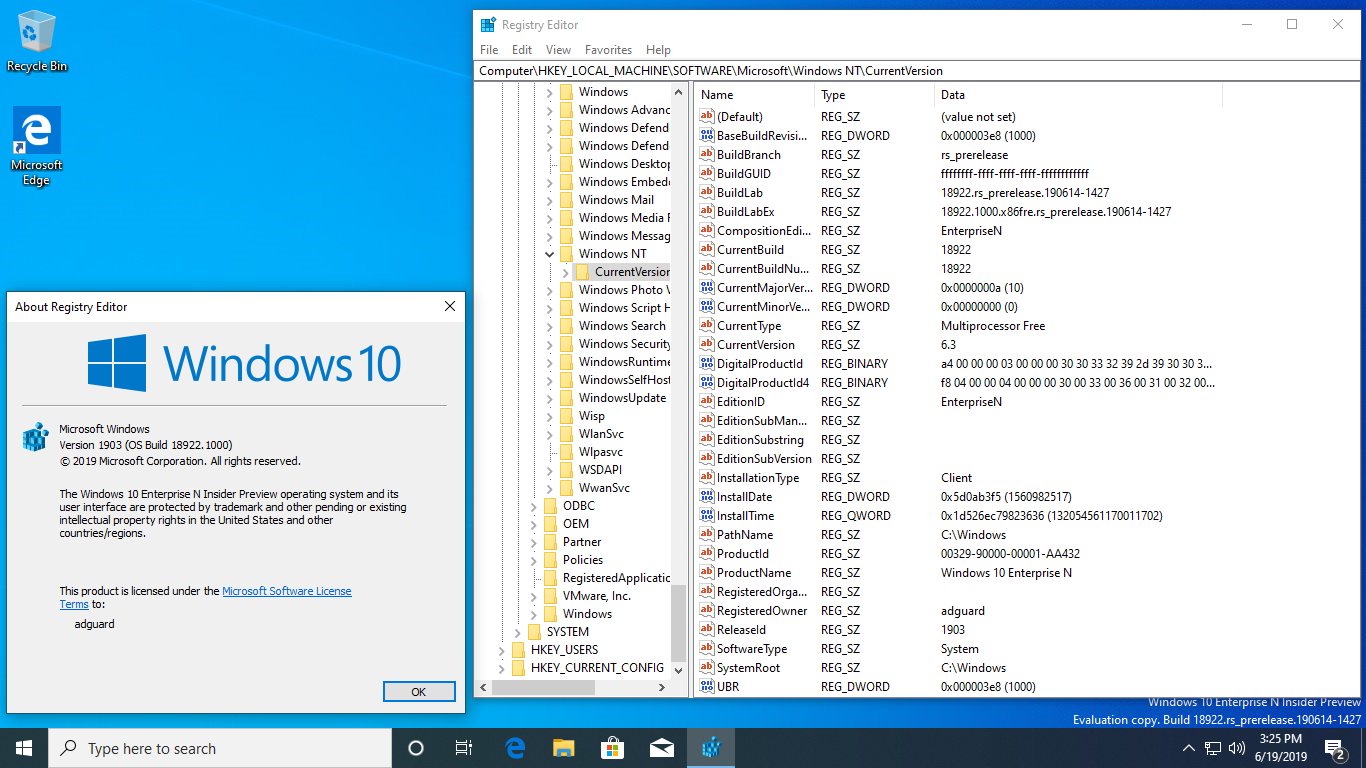Select the Windows Mail key
This screenshot has width=1366, height=768.
(x=616, y=200)
